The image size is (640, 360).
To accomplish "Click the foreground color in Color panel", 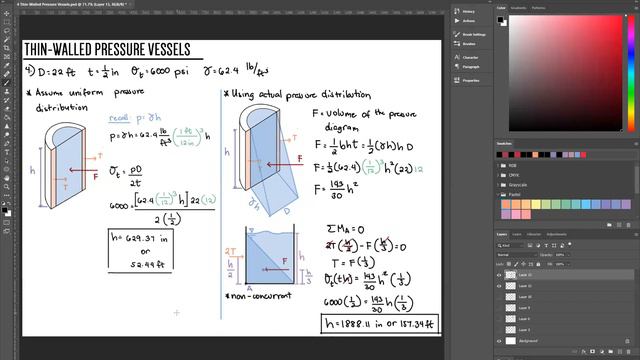I will 500,19.
